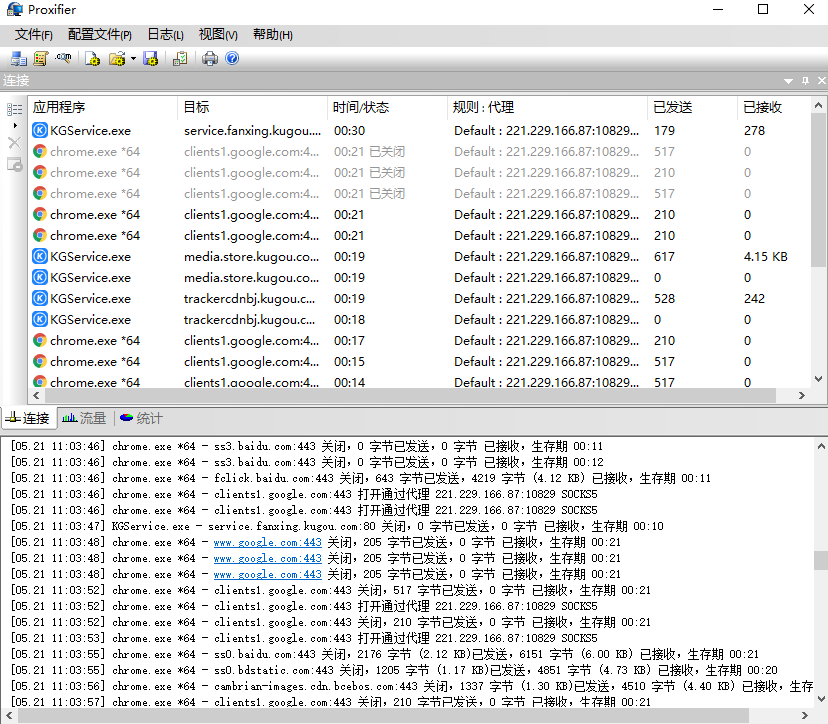Switch to the 连接 tab

[x=30, y=419]
